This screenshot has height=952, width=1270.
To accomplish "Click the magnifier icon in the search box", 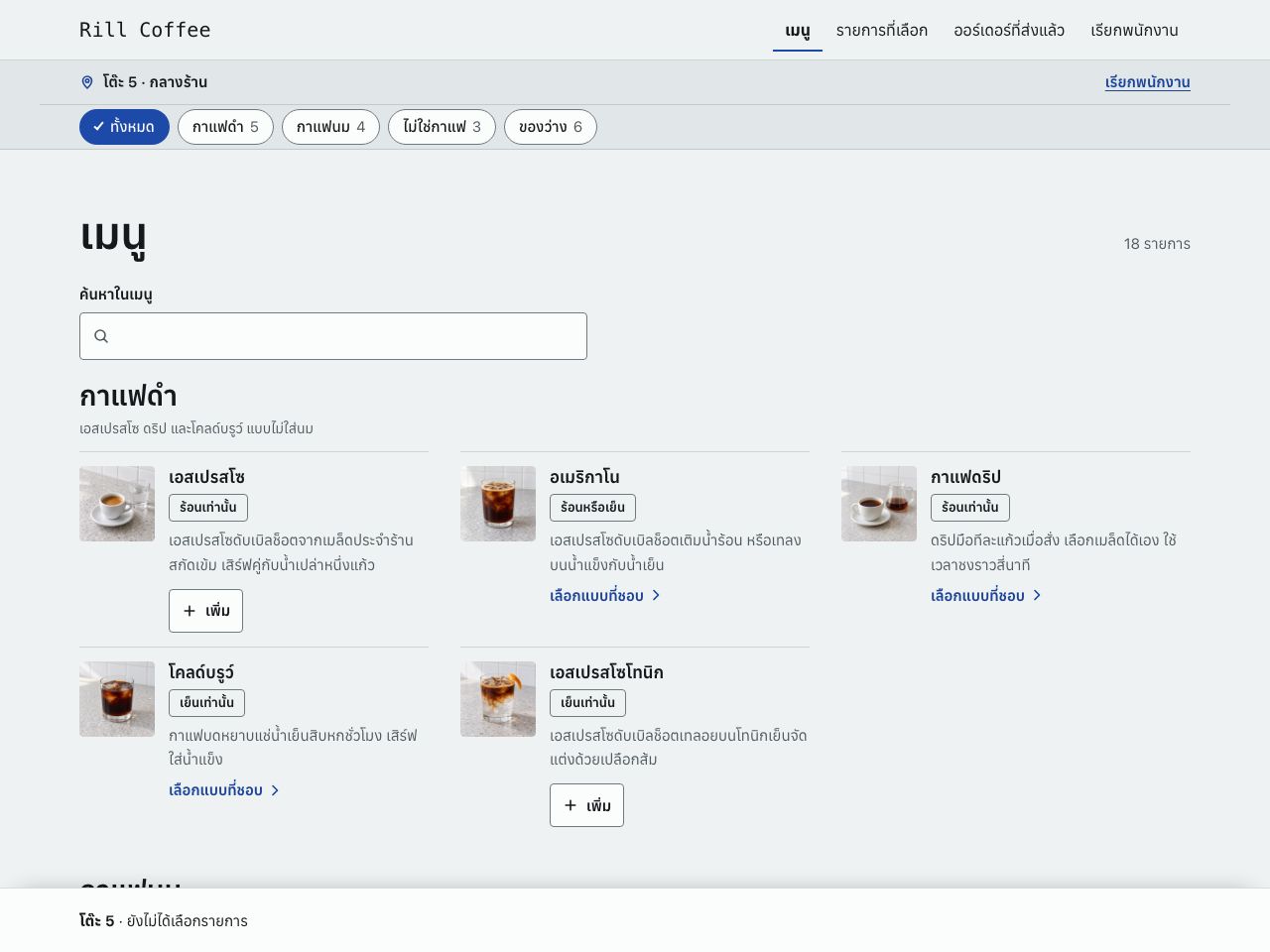I will click(101, 336).
